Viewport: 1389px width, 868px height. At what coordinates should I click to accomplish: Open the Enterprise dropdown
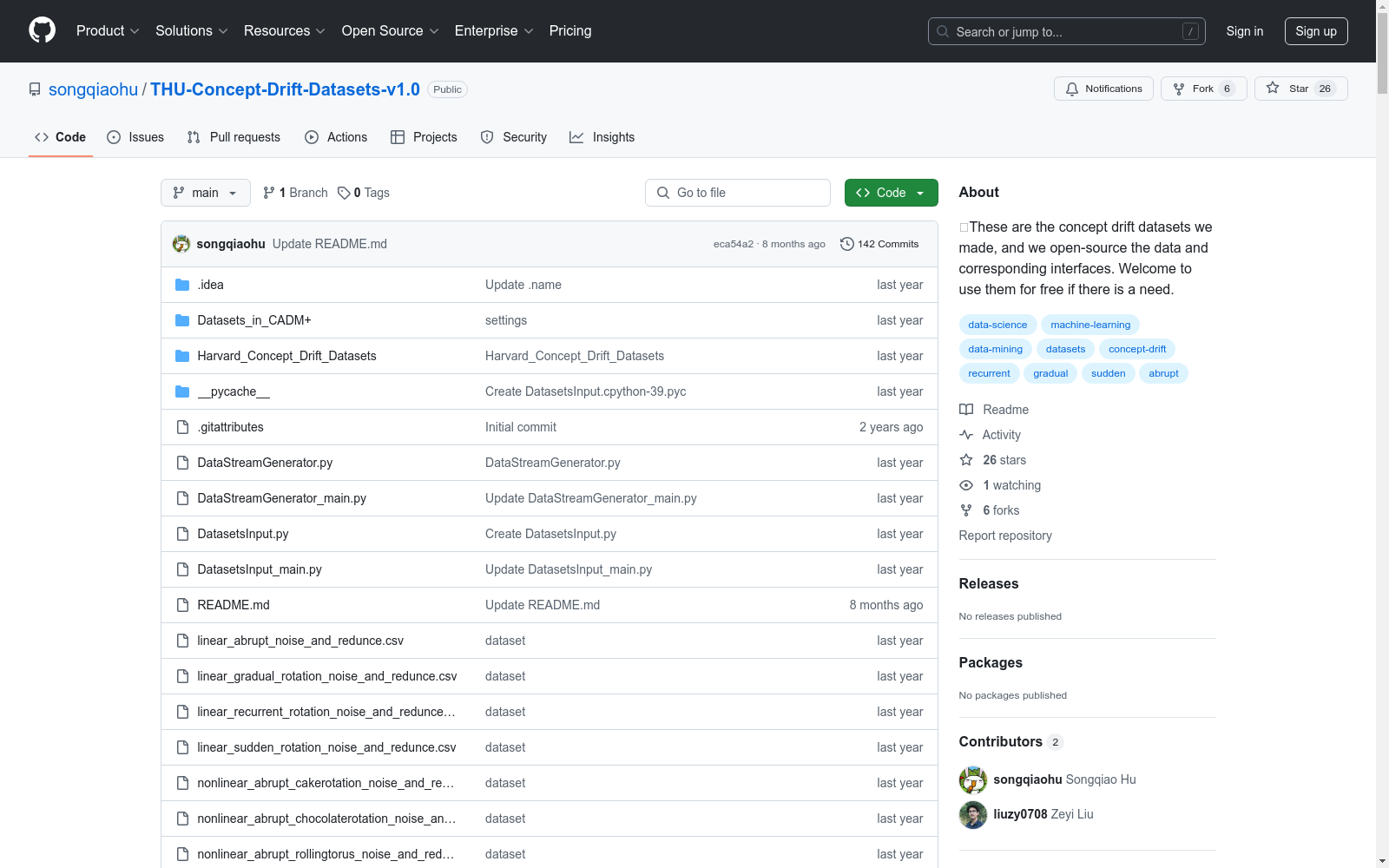[x=494, y=31]
